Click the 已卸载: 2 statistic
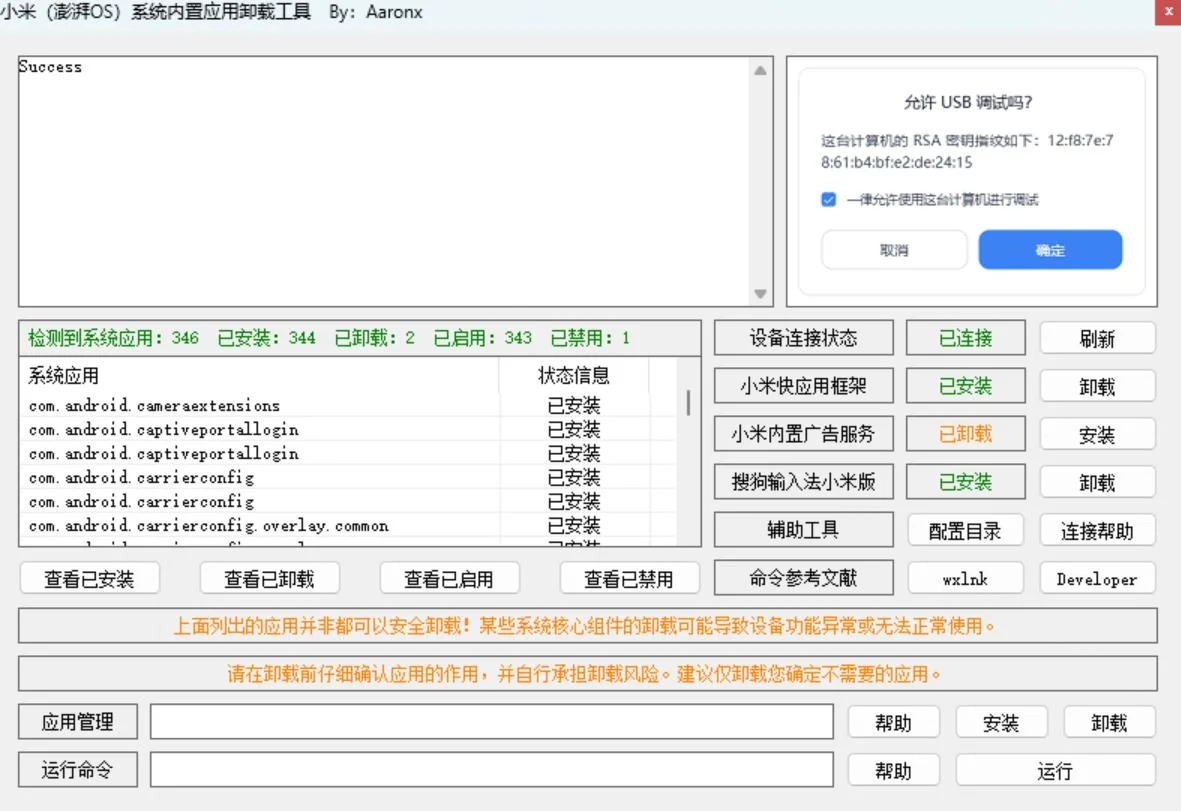Image resolution: width=1181 pixels, height=811 pixels. (x=374, y=337)
